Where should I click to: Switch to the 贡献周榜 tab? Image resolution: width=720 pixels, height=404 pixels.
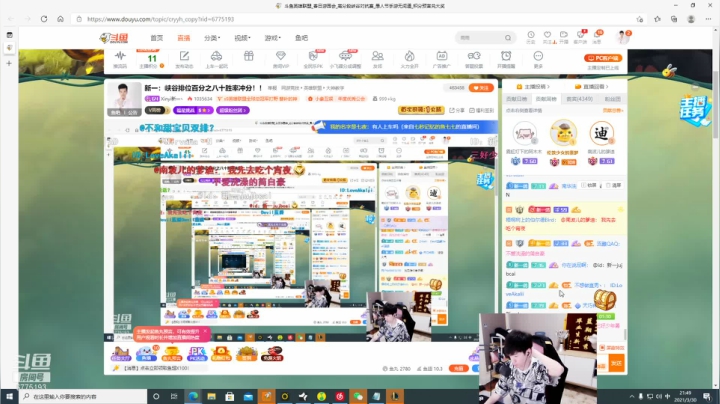(x=546, y=99)
